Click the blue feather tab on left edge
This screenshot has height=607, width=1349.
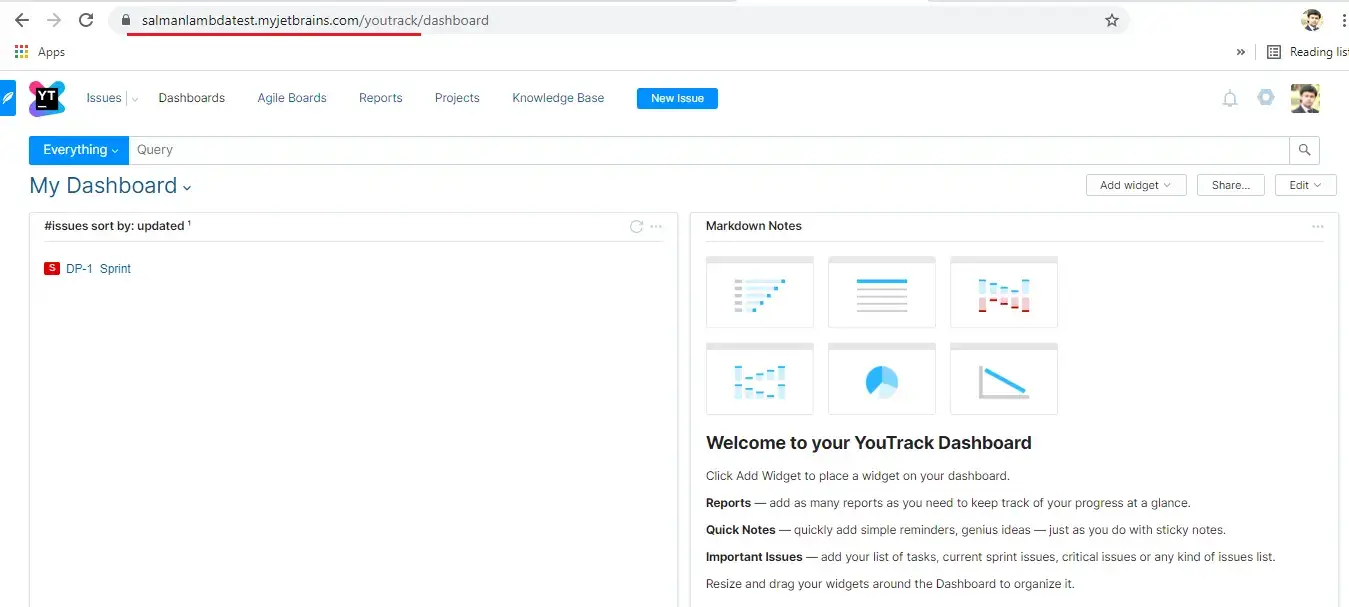coord(8,98)
